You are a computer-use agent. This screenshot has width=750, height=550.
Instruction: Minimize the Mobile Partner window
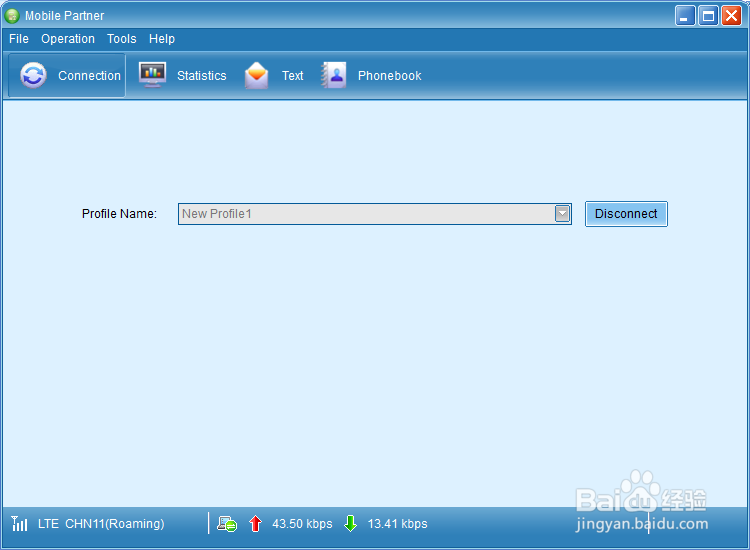coord(685,16)
